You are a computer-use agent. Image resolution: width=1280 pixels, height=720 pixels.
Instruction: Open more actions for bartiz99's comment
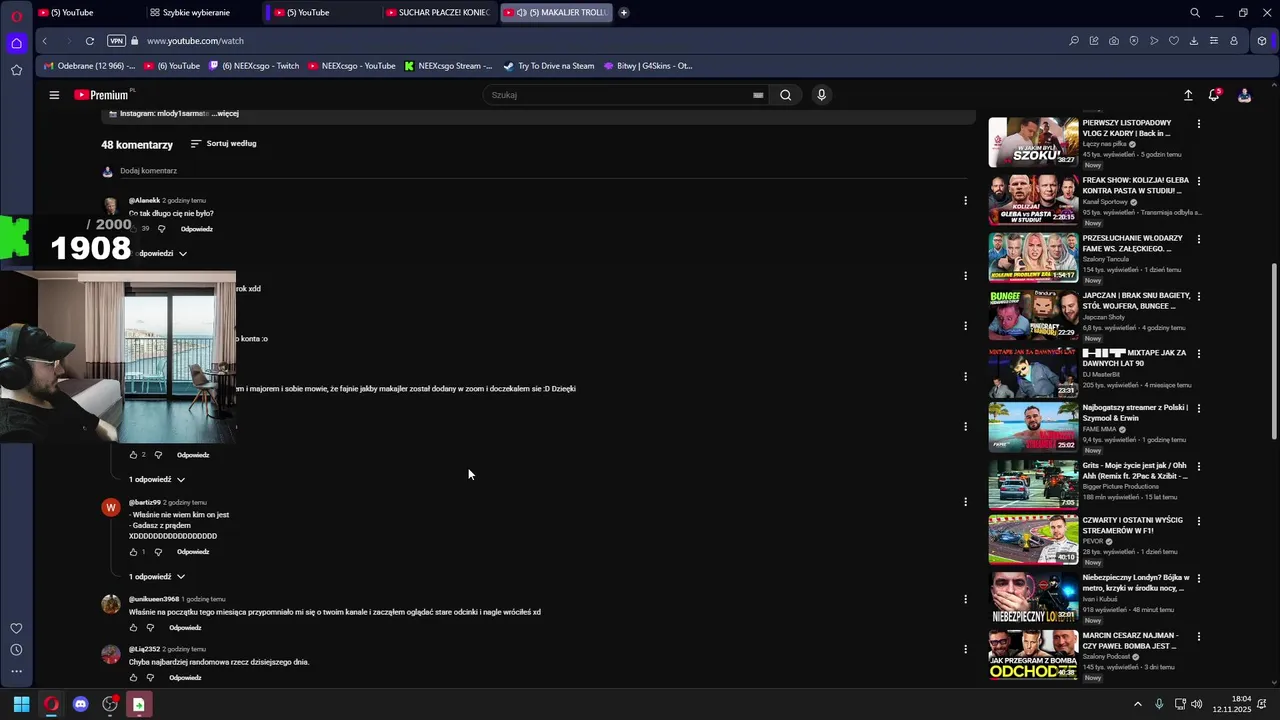tap(965, 502)
